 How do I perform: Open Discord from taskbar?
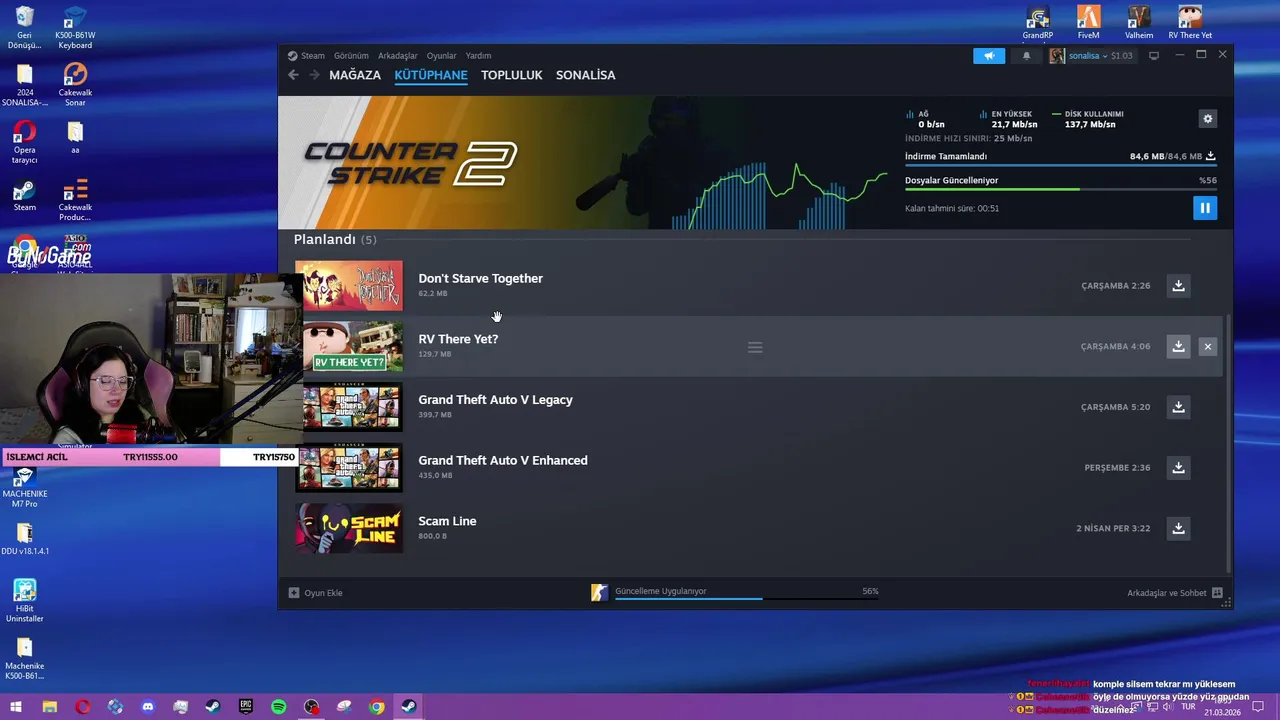click(148, 707)
